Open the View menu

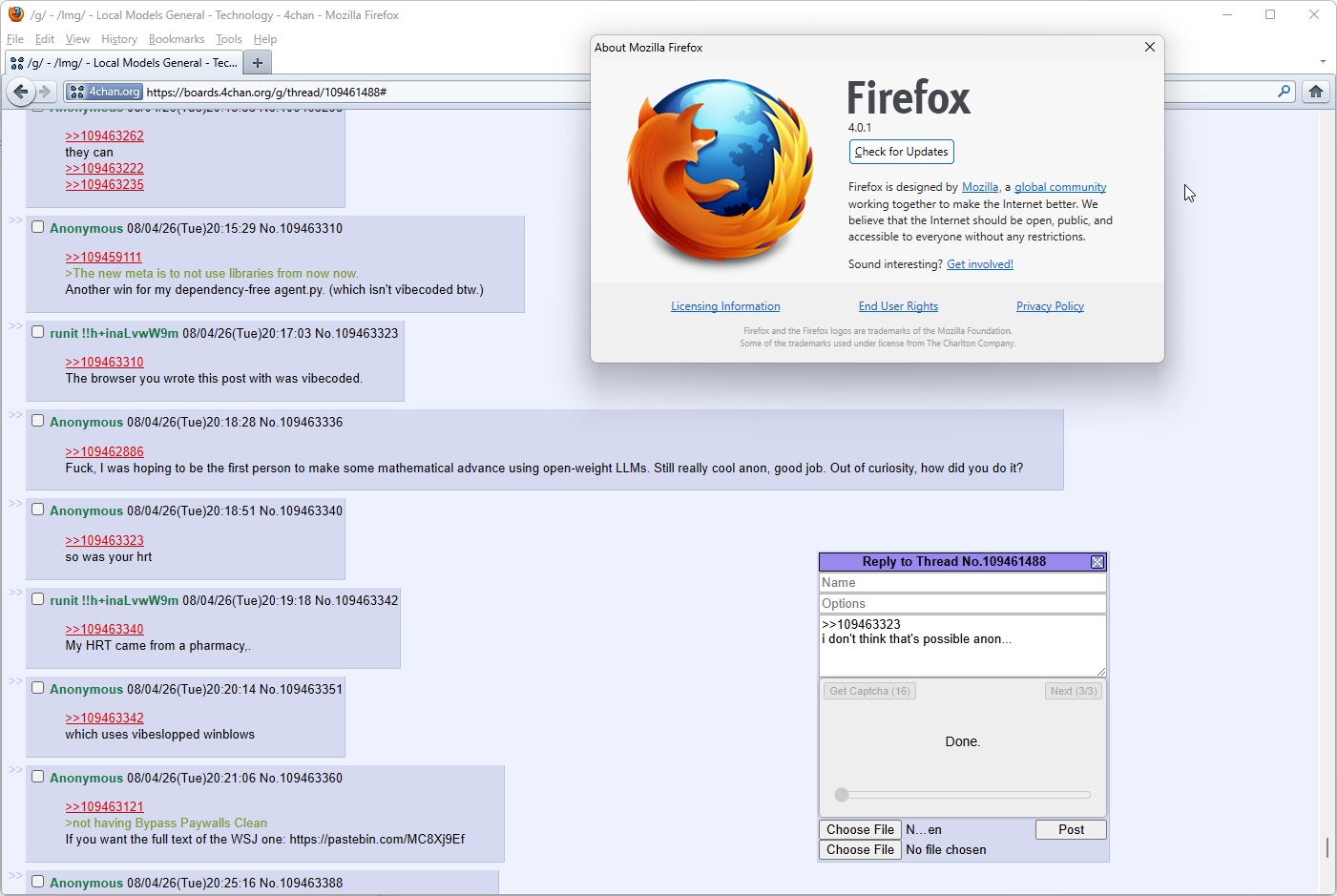(77, 39)
